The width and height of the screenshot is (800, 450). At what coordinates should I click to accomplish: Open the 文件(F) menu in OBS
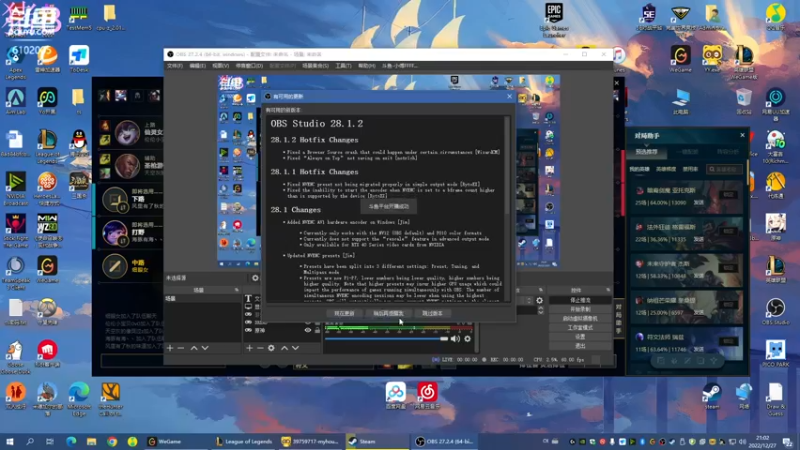174,66
